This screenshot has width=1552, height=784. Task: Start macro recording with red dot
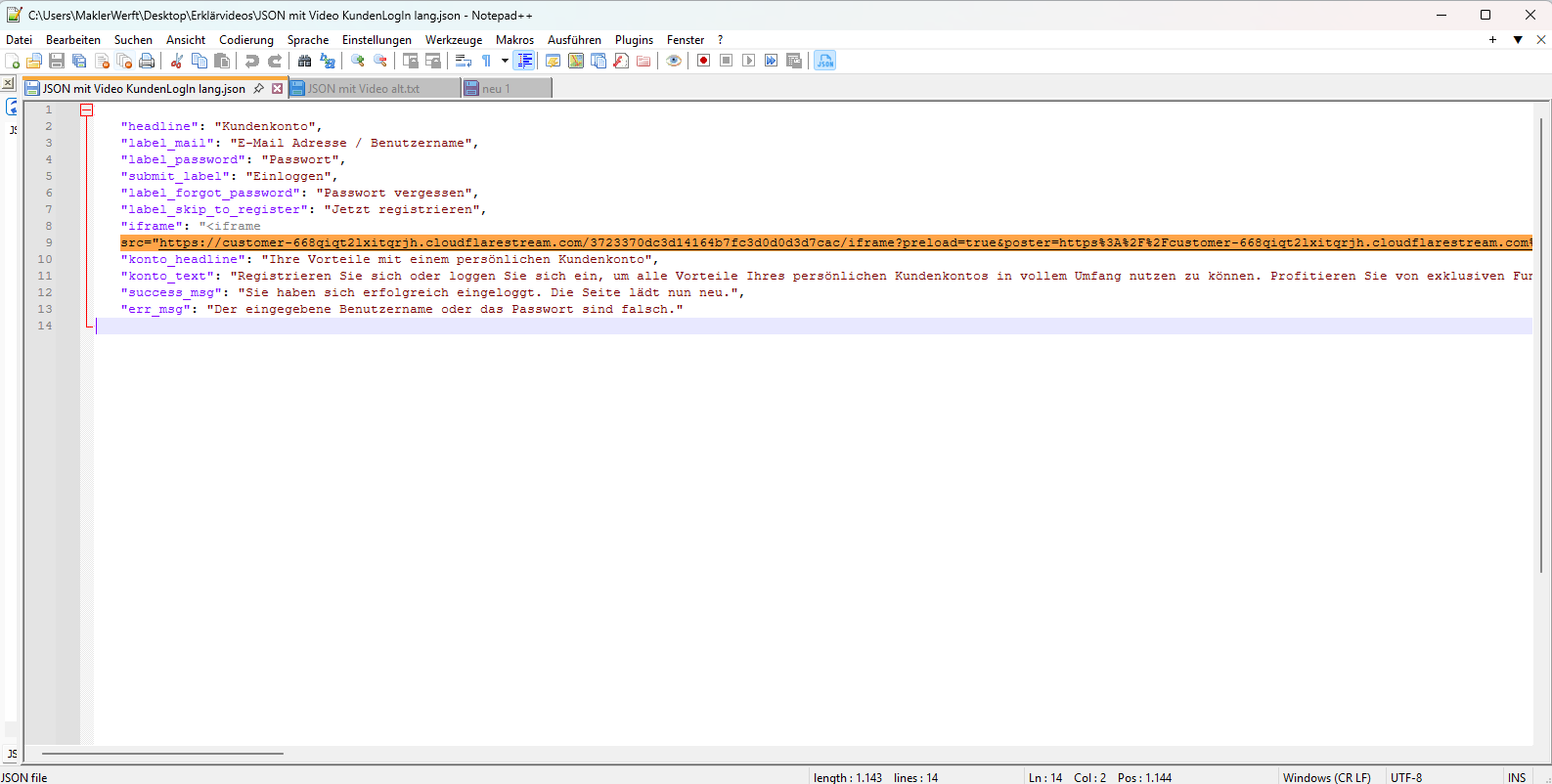[703, 61]
